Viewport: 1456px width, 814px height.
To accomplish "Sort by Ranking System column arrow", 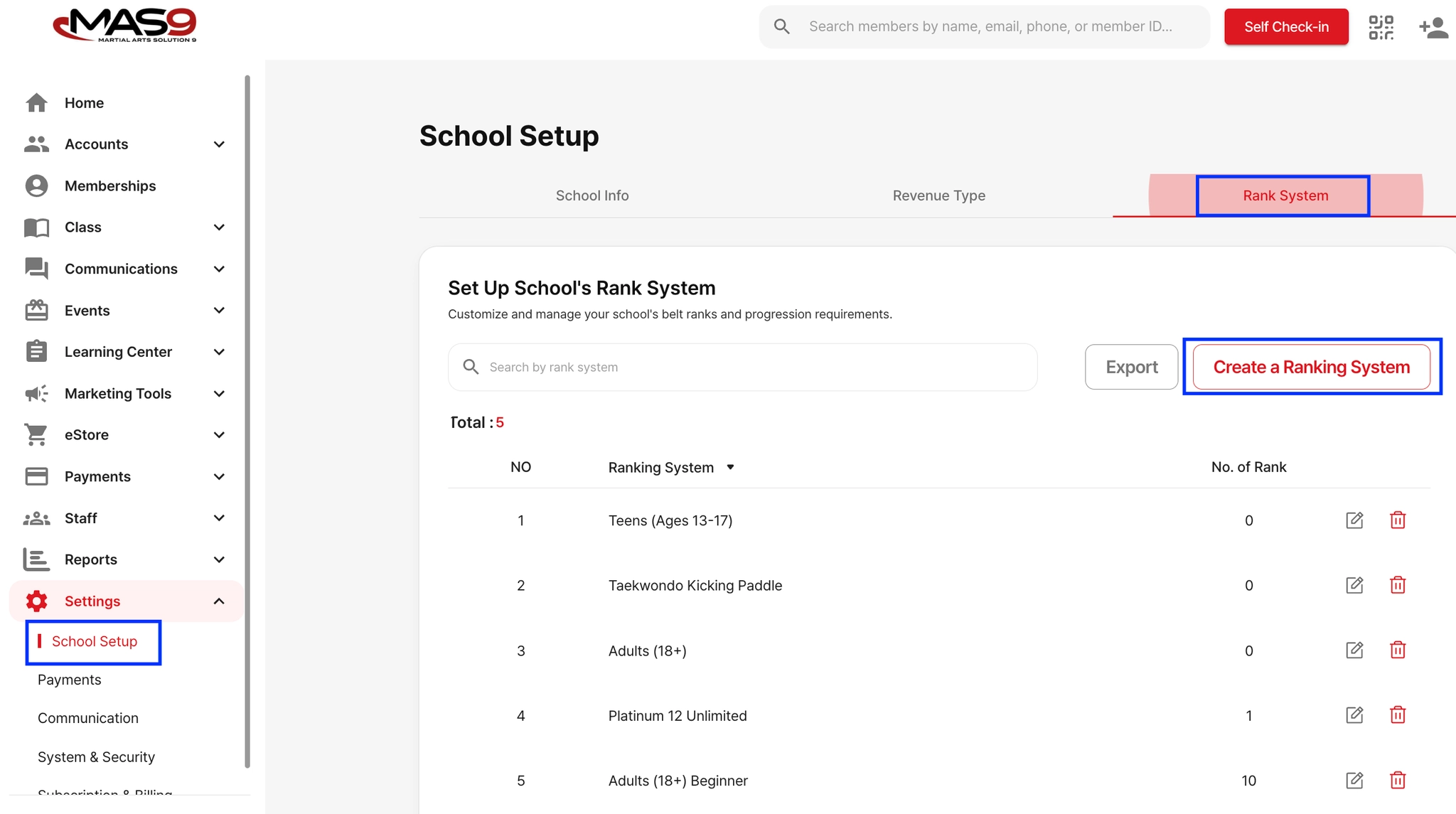I will (x=730, y=467).
